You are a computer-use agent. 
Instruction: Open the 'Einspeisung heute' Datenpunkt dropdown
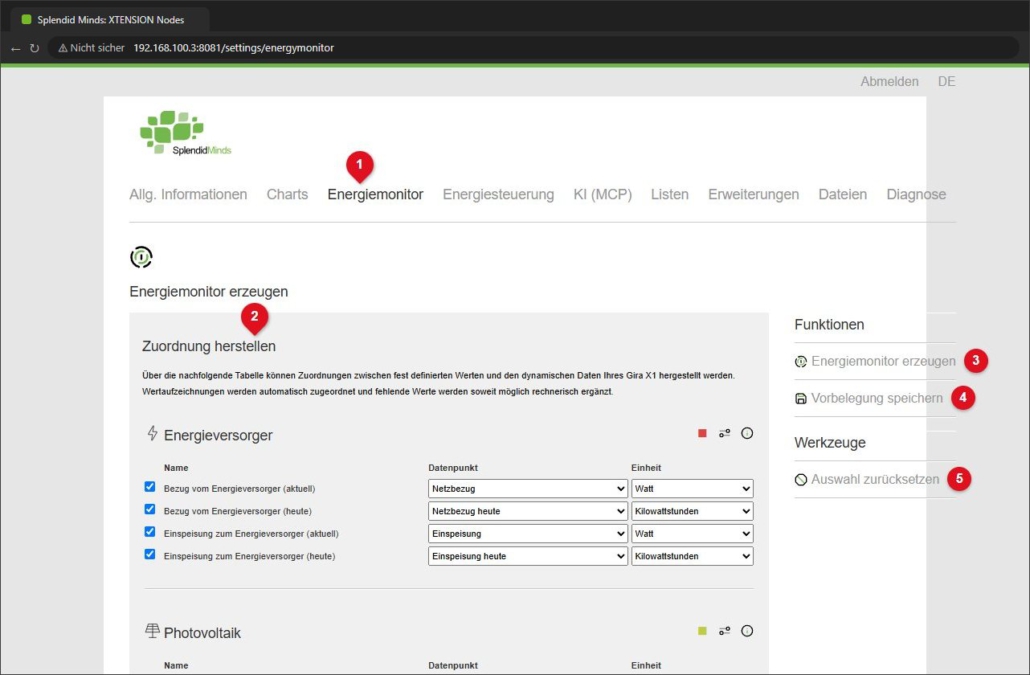click(x=527, y=556)
